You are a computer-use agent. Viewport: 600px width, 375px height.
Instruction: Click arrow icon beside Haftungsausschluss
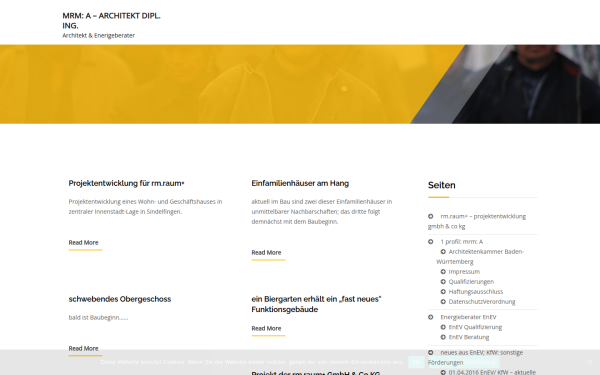coord(443,292)
